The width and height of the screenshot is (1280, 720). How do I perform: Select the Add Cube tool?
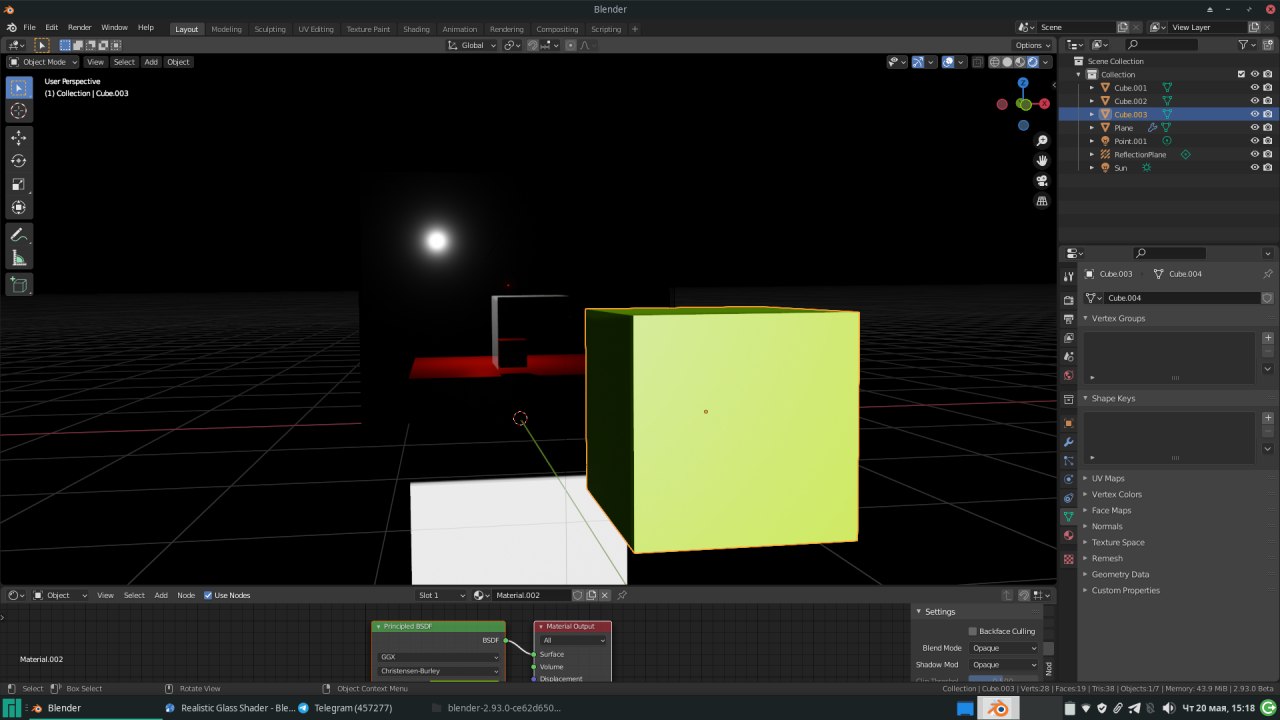click(x=19, y=285)
